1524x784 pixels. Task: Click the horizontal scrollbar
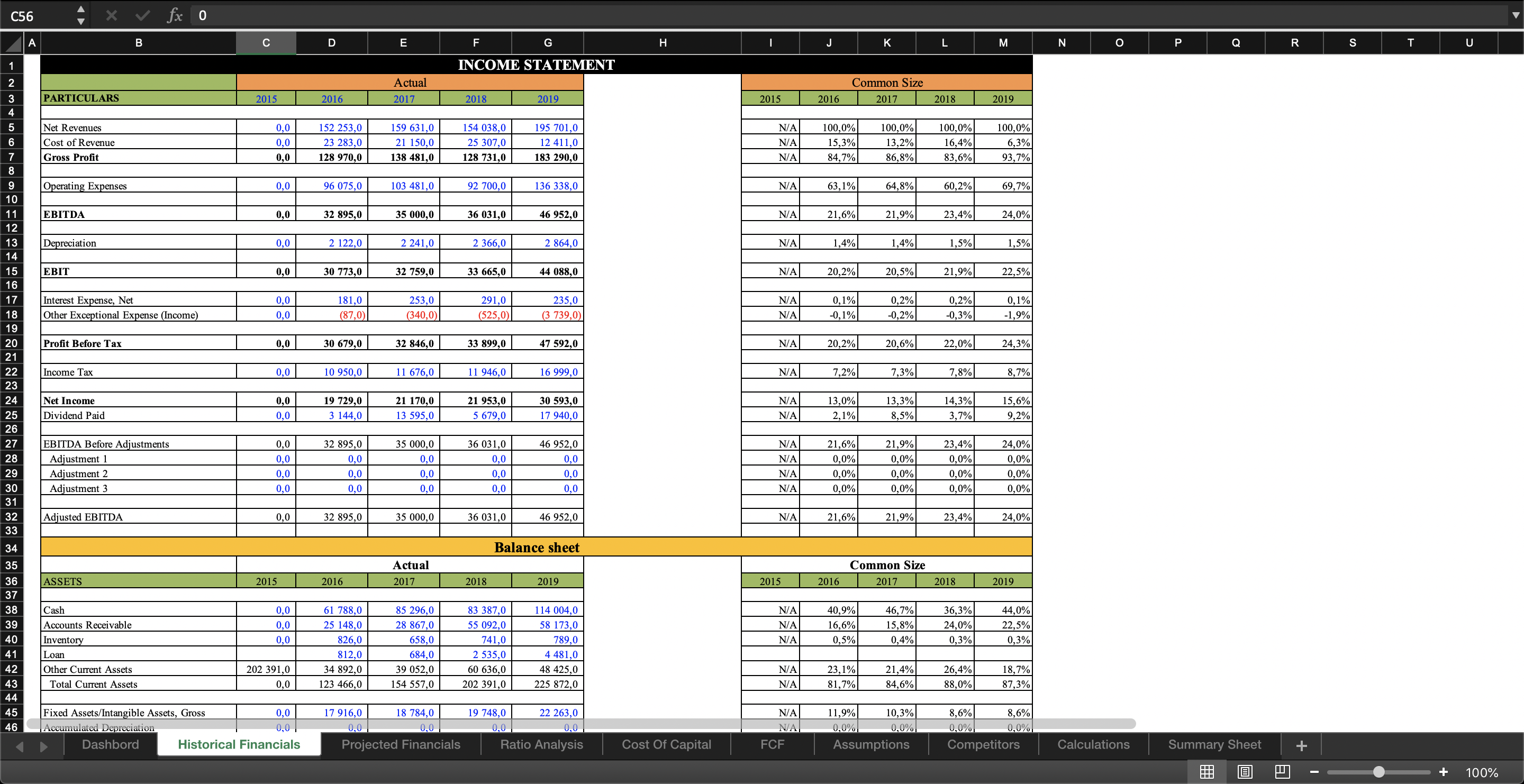click(580, 723)
